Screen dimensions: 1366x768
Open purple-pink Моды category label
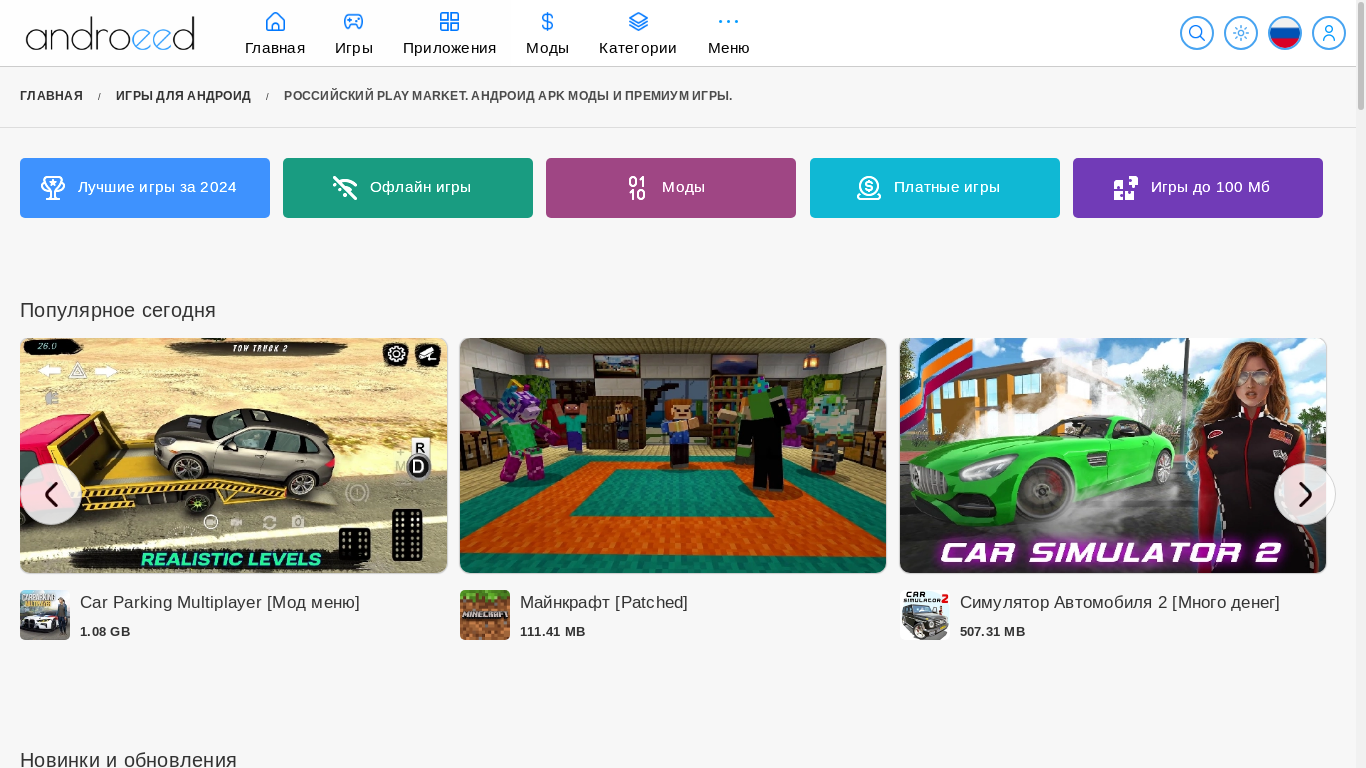[683, 187]
